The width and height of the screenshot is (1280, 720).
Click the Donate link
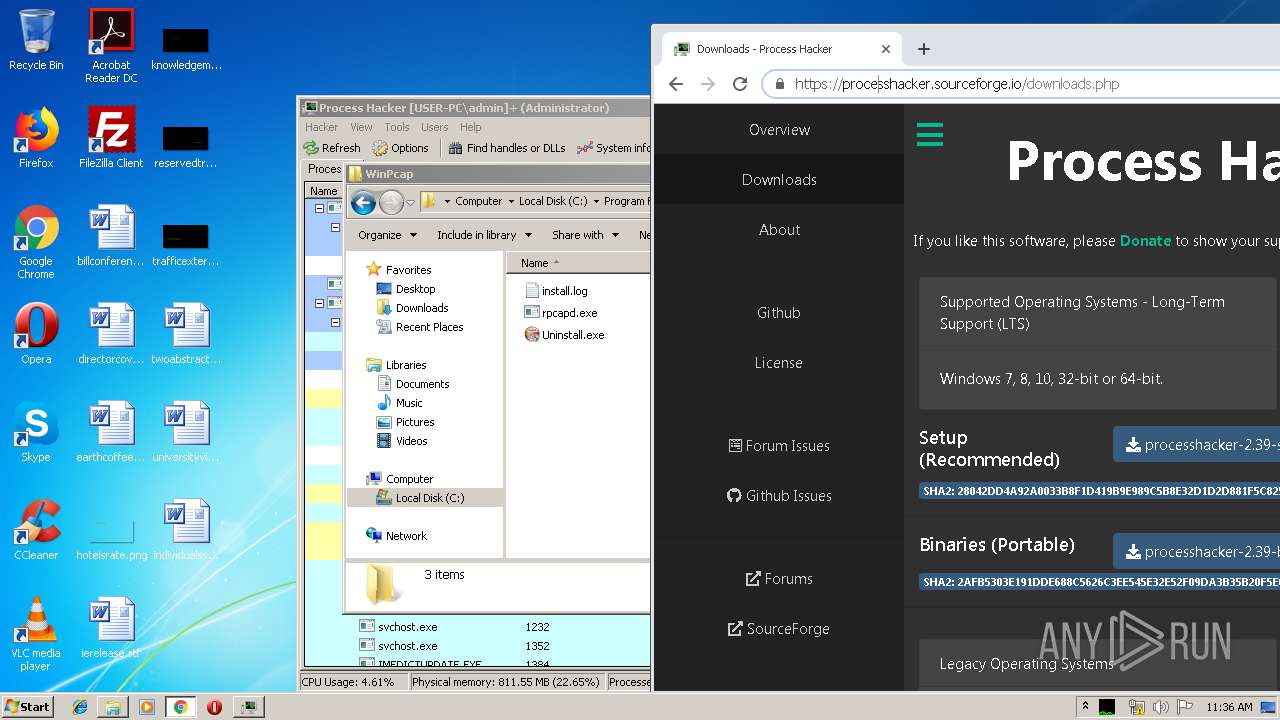[x=1145, y=241]
